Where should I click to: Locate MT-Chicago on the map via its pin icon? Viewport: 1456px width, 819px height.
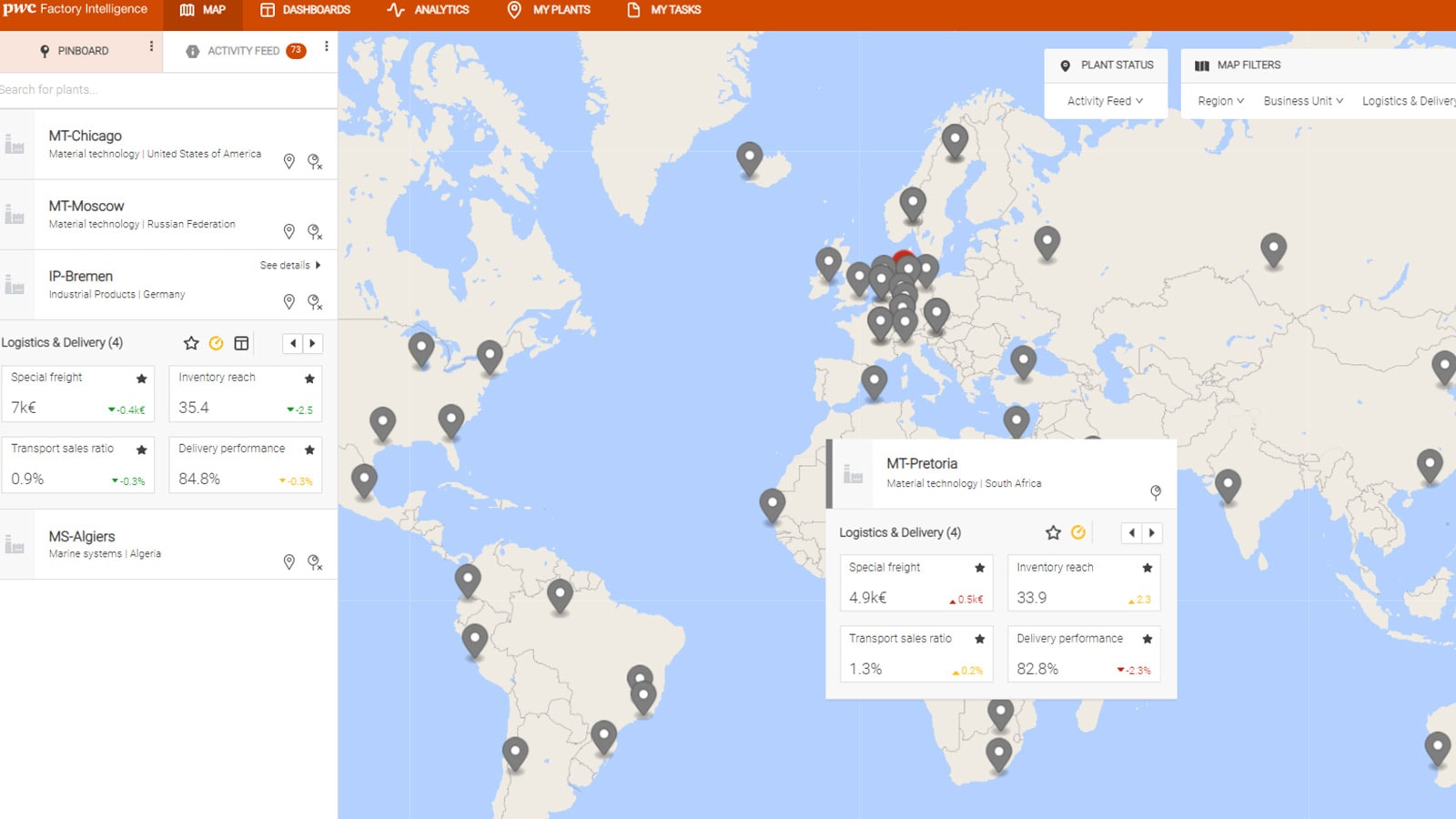[x=289, y=162]
